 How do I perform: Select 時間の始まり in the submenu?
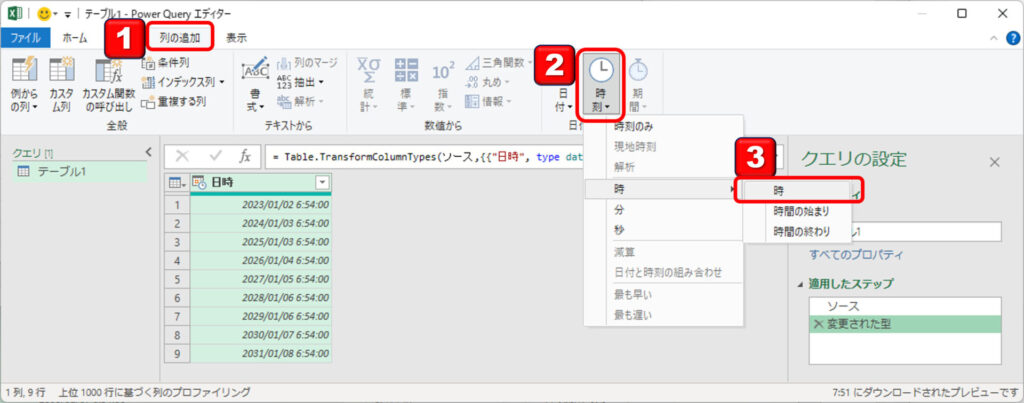click(803, 212)
